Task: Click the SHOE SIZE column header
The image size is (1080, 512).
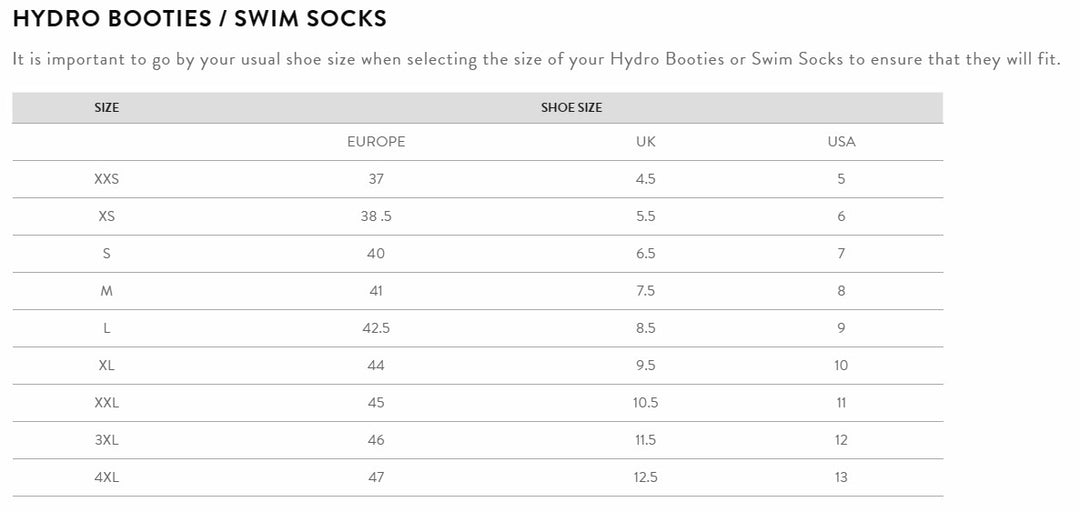Action: click(x=571, y=108)
